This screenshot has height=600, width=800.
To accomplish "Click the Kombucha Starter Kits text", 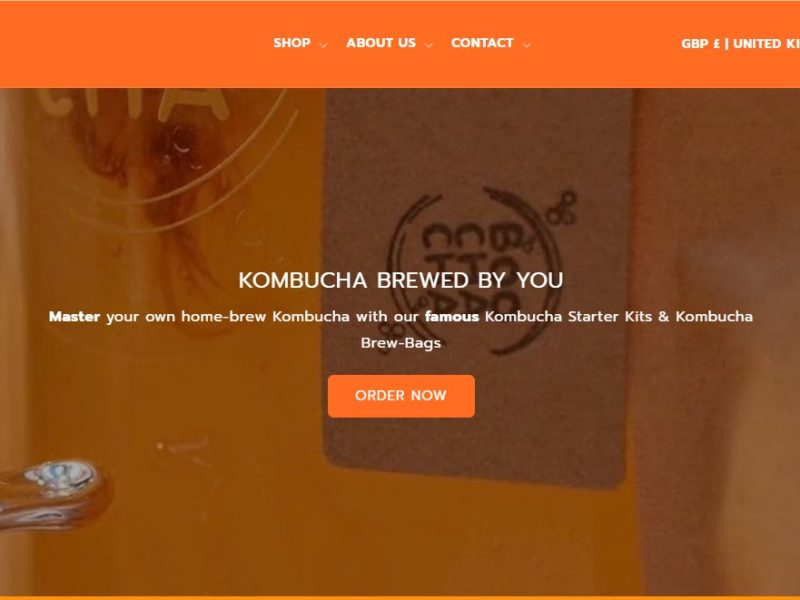I will pyautogui.click(x=568, y=316).
